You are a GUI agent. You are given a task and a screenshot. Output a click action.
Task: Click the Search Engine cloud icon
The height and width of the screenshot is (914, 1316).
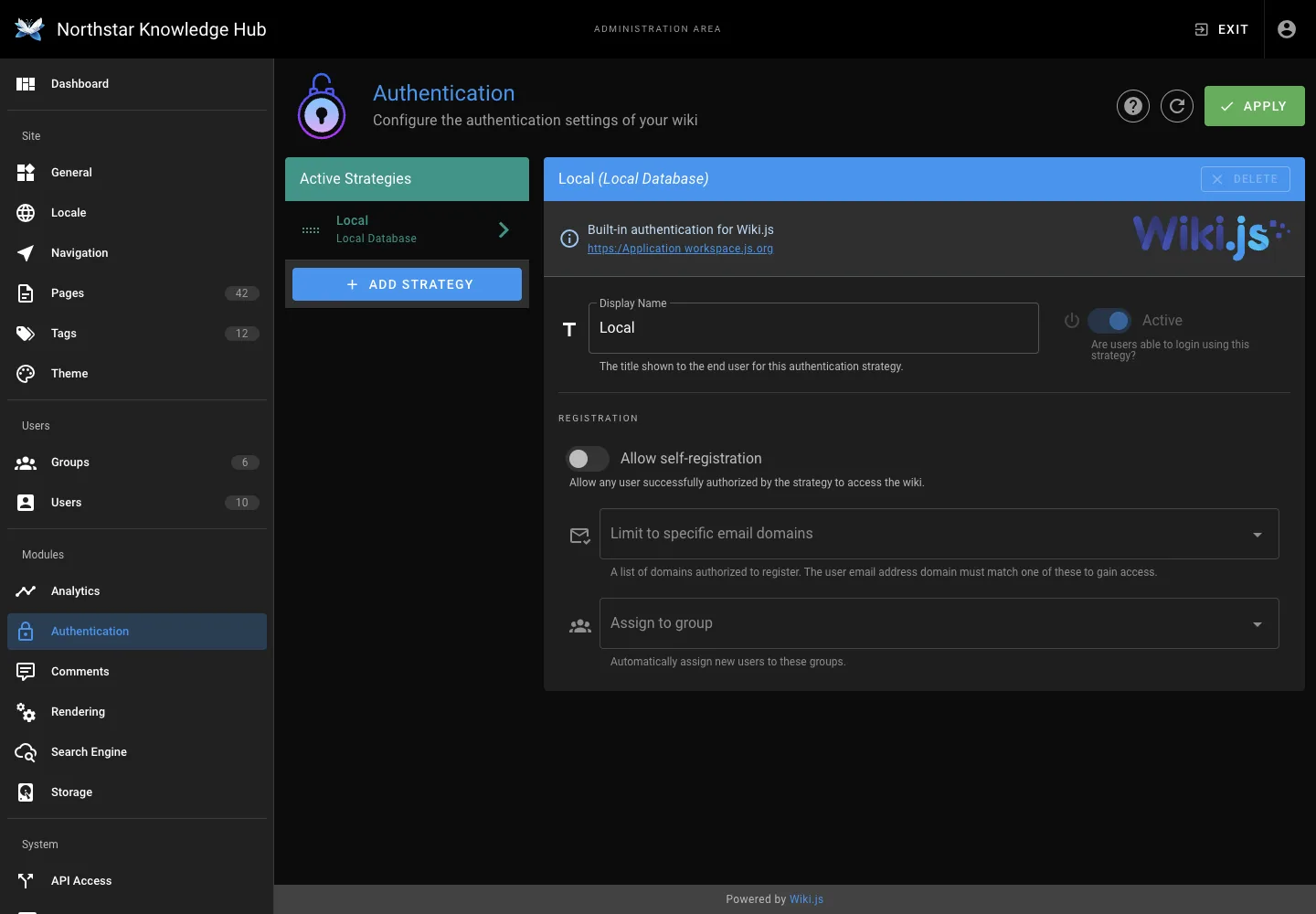click(x=26, y=752)
